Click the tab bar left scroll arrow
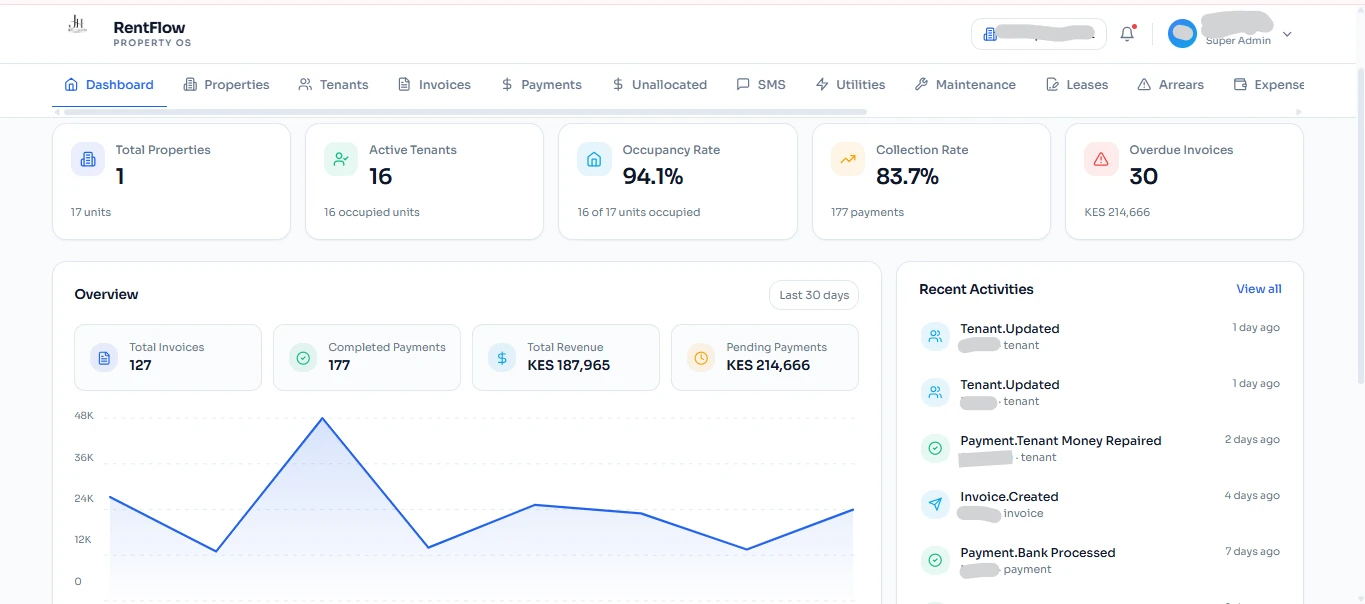This screenshot has height=604, width=1365. click(56, 111)
